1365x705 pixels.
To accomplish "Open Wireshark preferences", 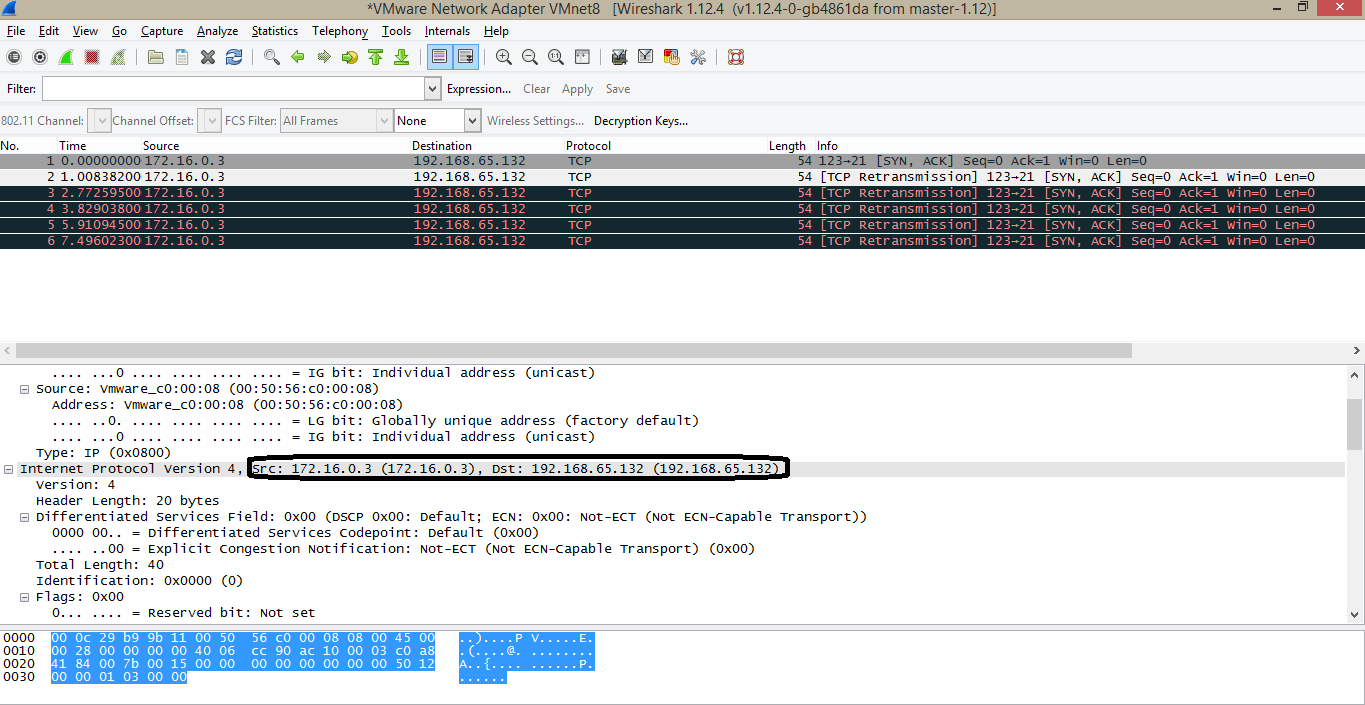I will click(697, 57).
